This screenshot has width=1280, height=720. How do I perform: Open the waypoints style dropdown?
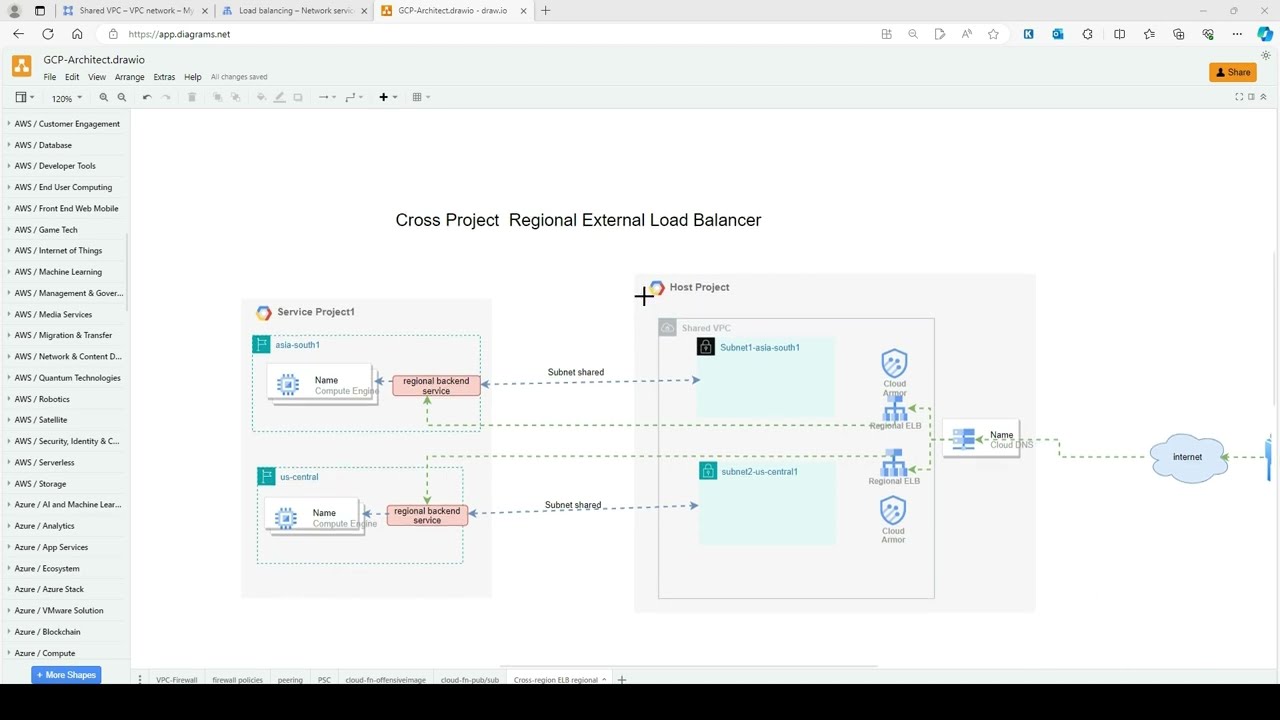[354, 97]
